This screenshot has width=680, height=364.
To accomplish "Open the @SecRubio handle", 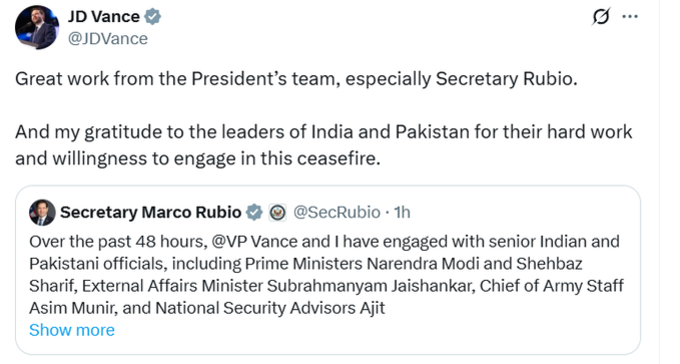I will 337,212.
